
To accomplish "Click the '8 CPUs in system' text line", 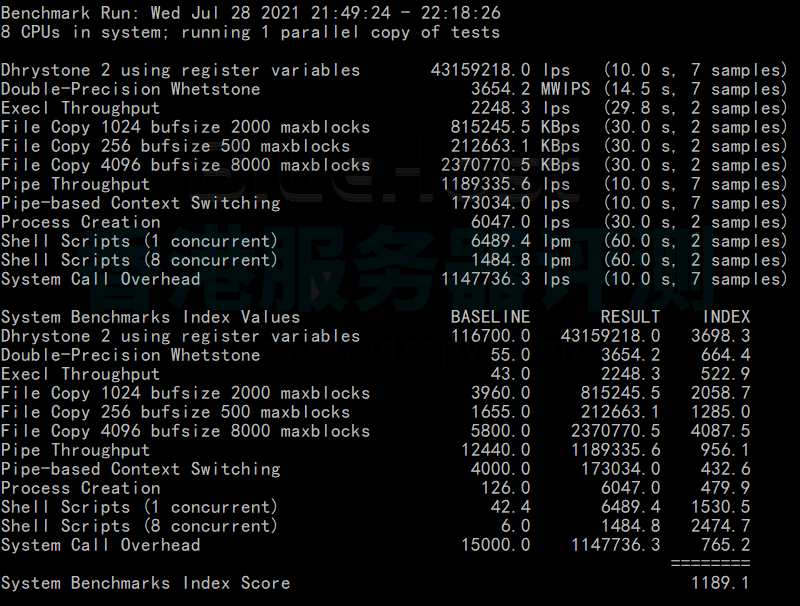I will (250, 32).
